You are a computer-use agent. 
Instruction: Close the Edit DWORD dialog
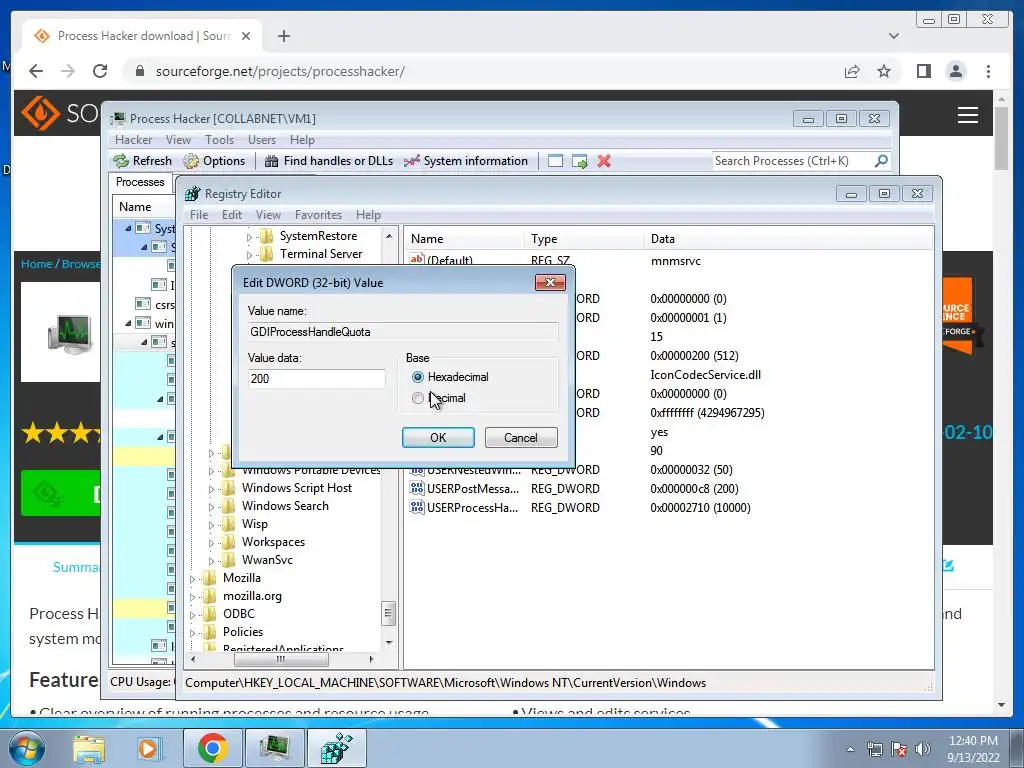550,282
